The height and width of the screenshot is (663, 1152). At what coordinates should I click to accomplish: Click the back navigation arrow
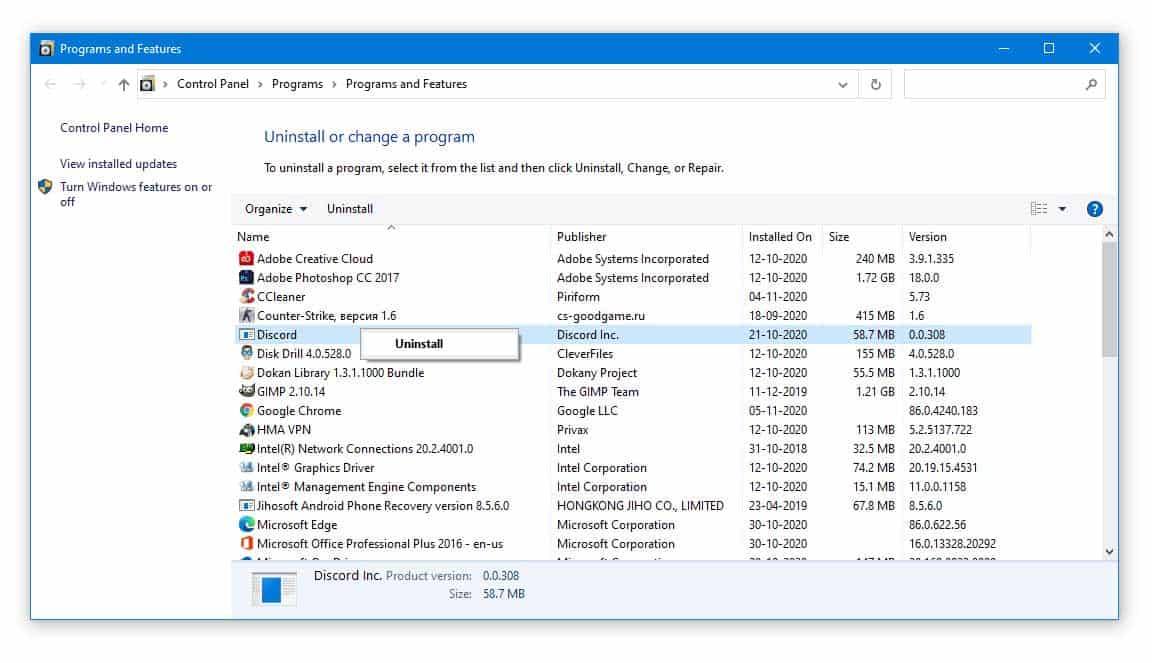pyautogui.click(x=50, y=85)
